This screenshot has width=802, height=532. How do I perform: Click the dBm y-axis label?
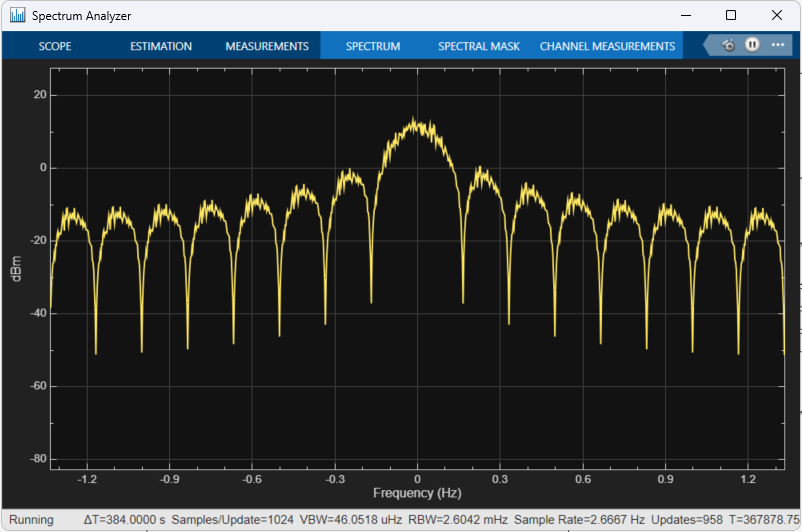[16, 269]
